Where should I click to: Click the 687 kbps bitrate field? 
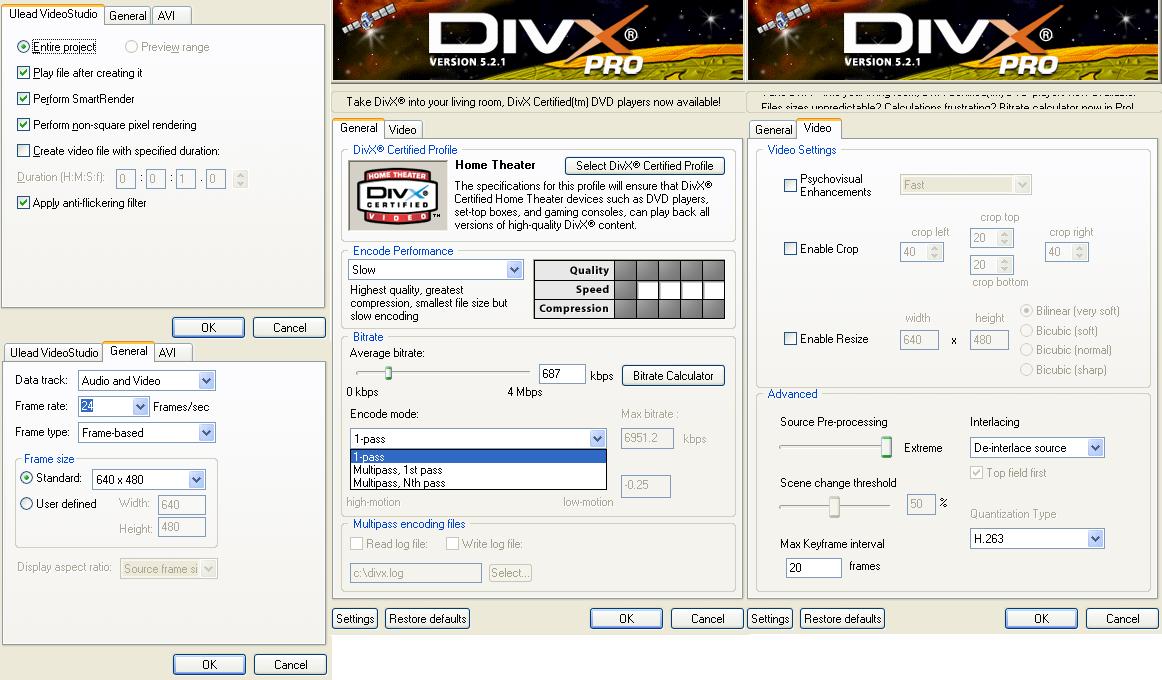[x=562, y=374]
